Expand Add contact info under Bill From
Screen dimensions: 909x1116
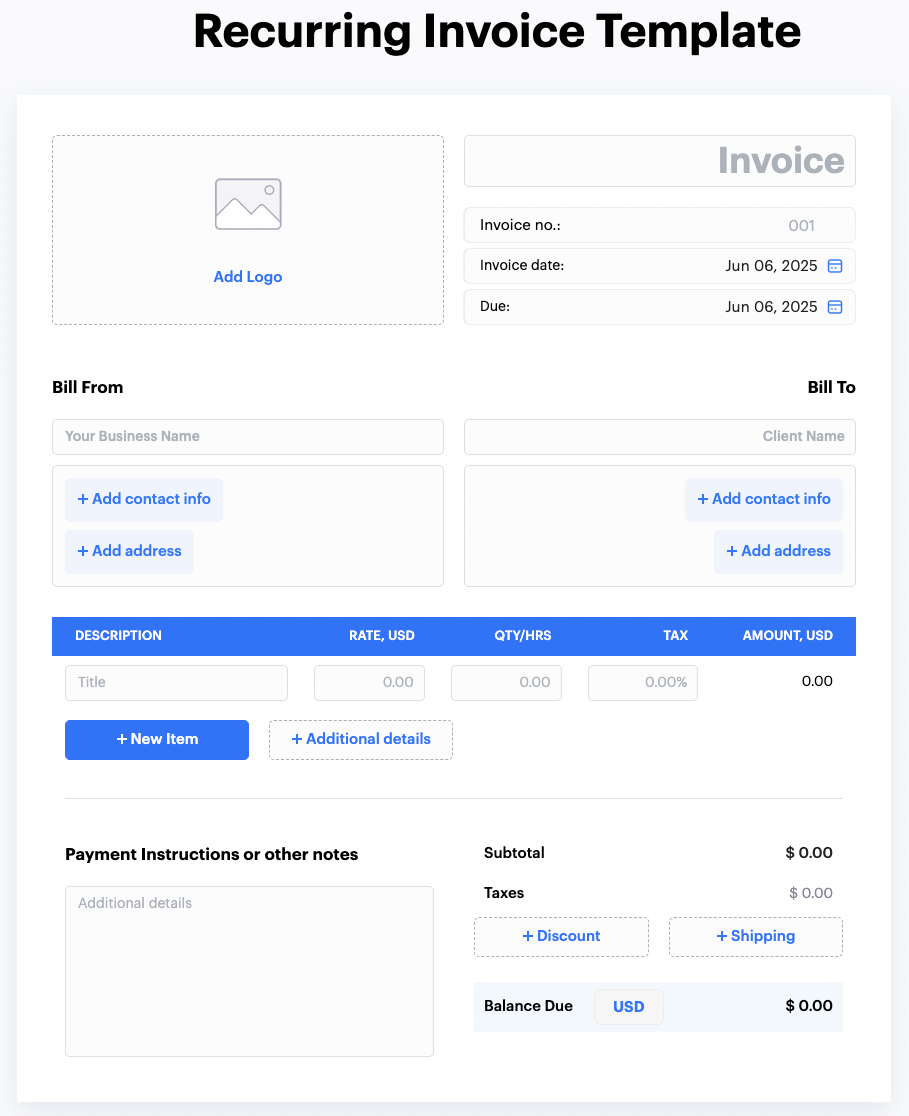pos(144,499)
